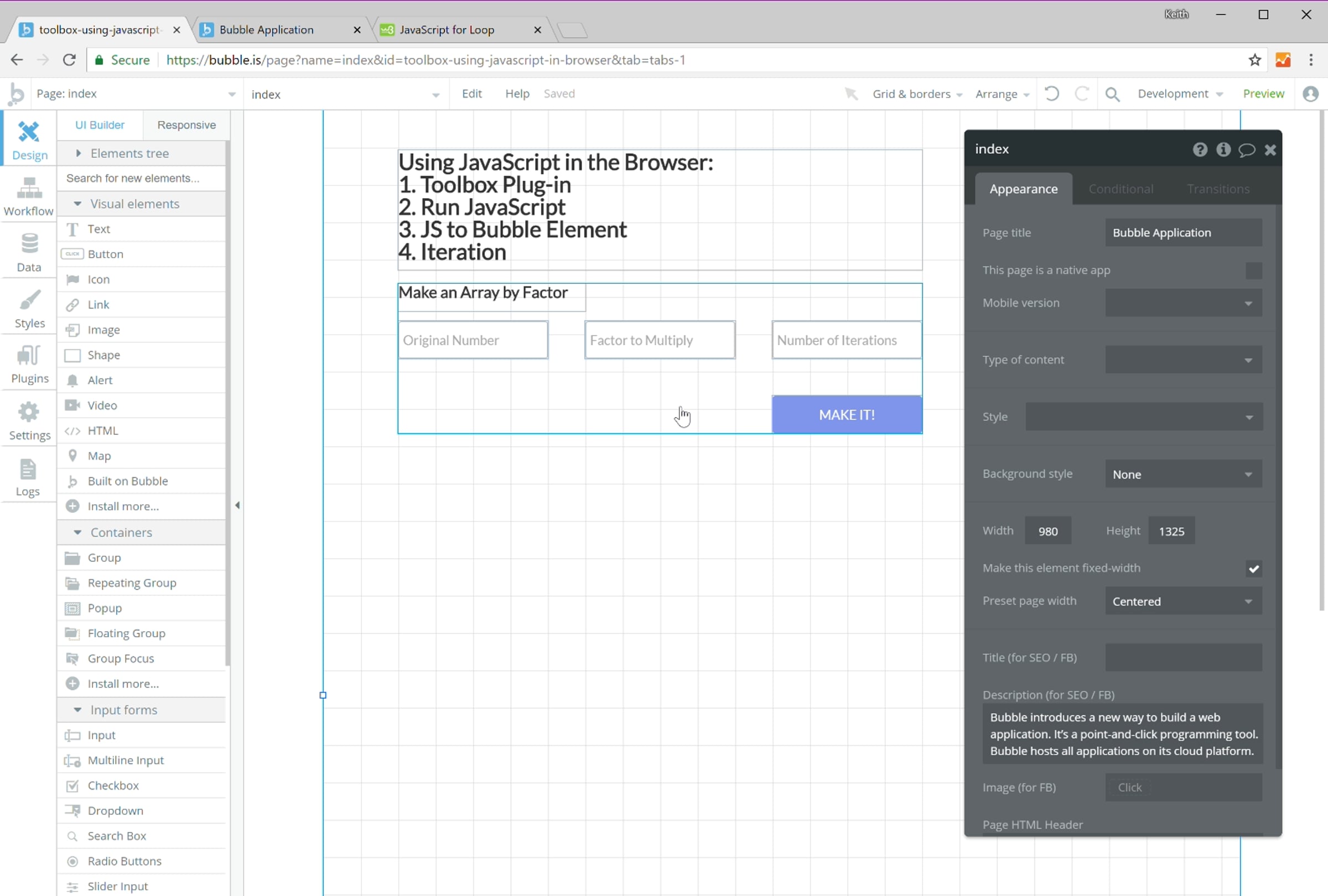Switch to the Conditional tab
The width and height of the screenshot is (1328, 896).
[x=1120, y=189]
